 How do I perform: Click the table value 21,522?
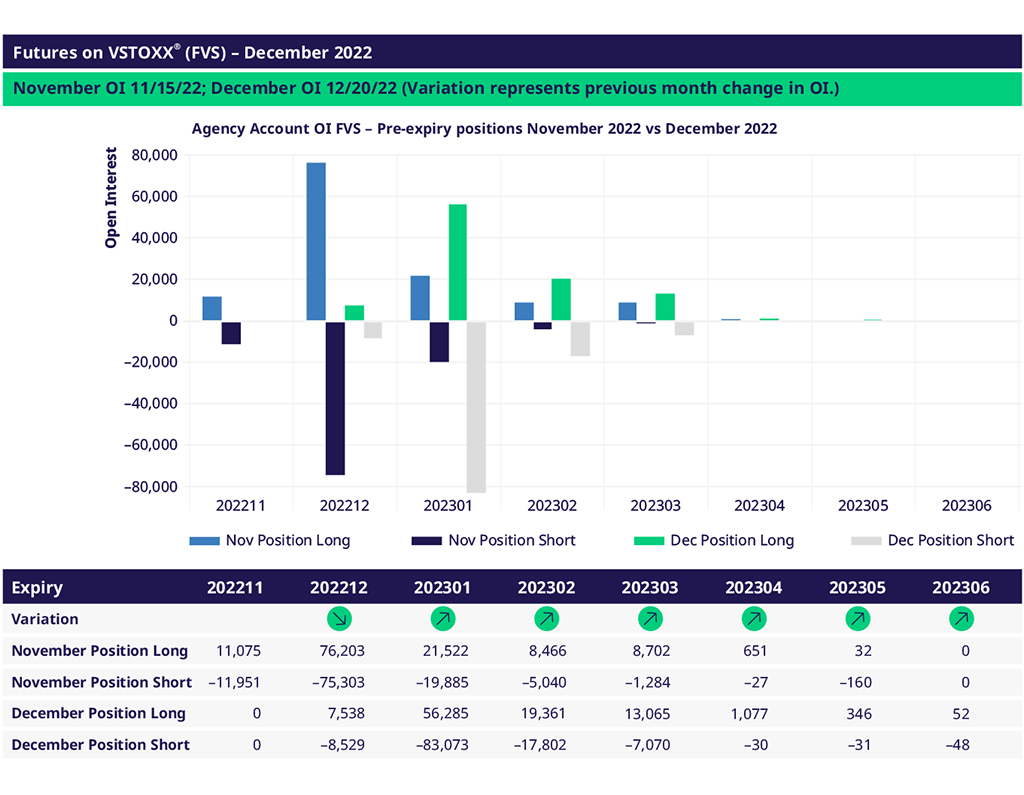point(445,651)
